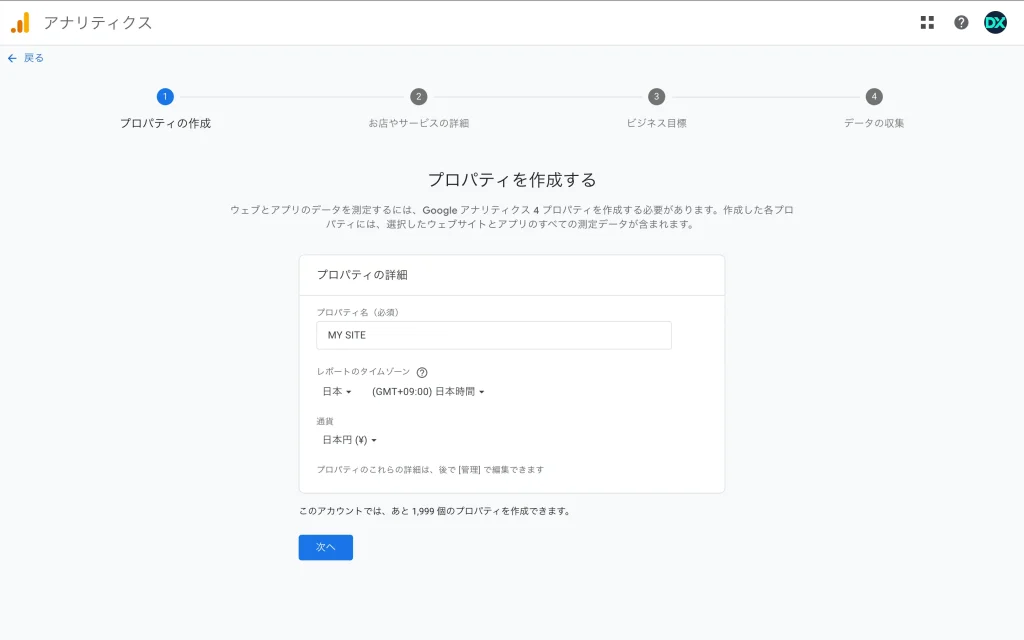This screenshot has height=640, width=1024.
Task: Expand the 日本円 (¥) currency dropdown
Action: tap(349, 440)
